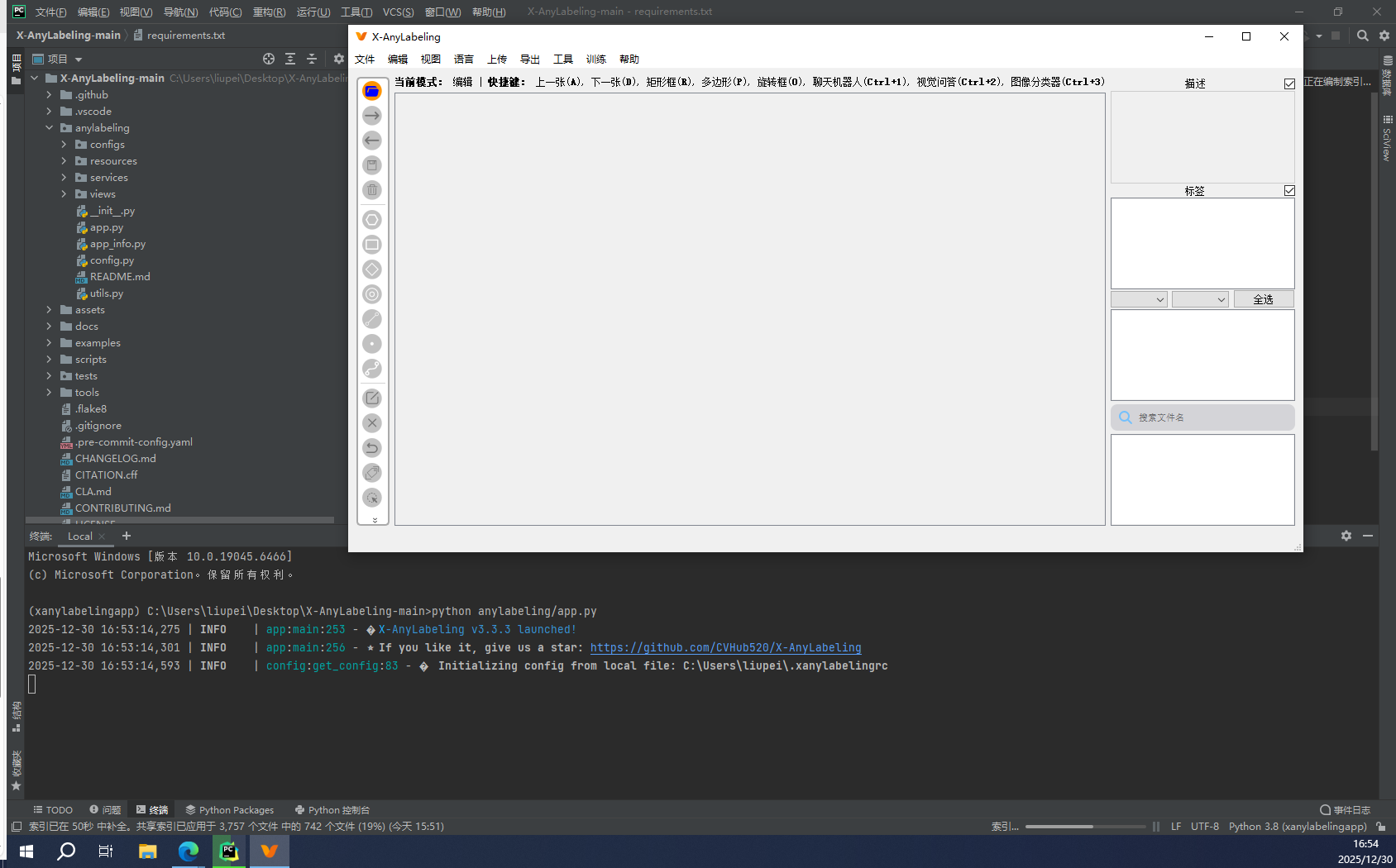Select the Local terminal tab
The image size is (1396, 868).
[x=80, y=537]
